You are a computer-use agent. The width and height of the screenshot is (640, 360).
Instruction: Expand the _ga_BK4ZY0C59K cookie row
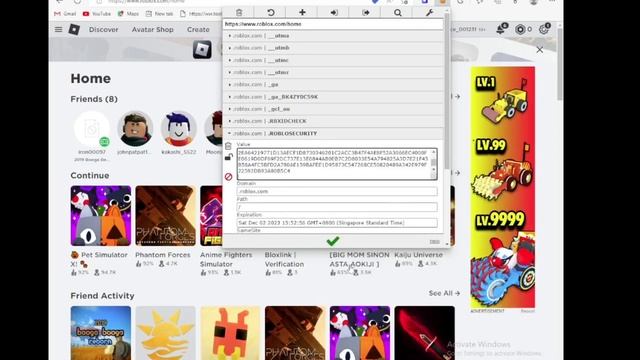click(333, 97)
